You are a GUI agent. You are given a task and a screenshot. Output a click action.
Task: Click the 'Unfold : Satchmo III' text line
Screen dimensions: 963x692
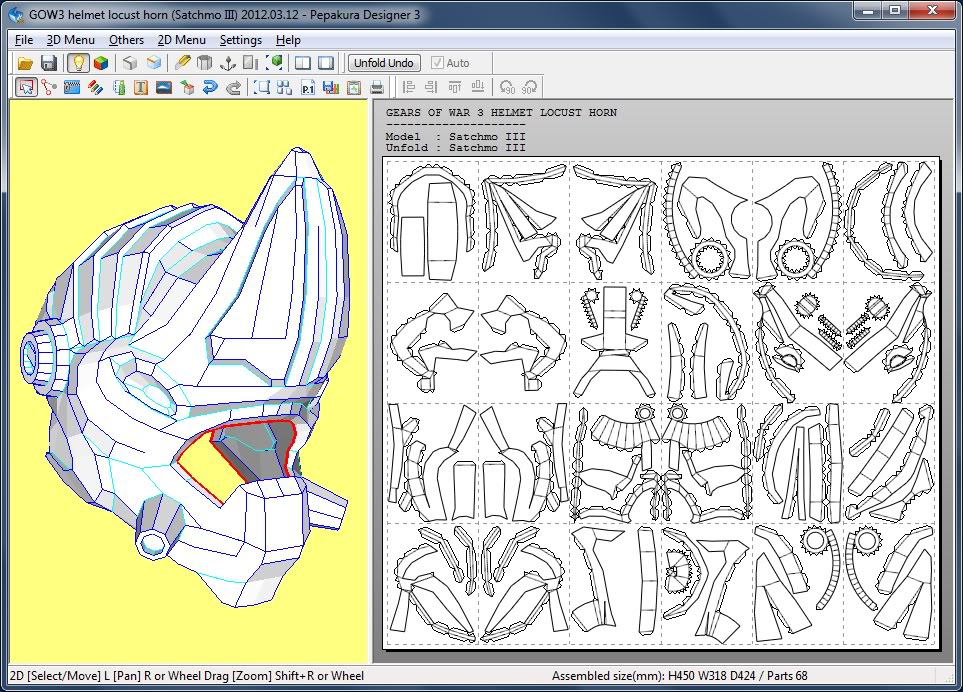pos(456,147)
